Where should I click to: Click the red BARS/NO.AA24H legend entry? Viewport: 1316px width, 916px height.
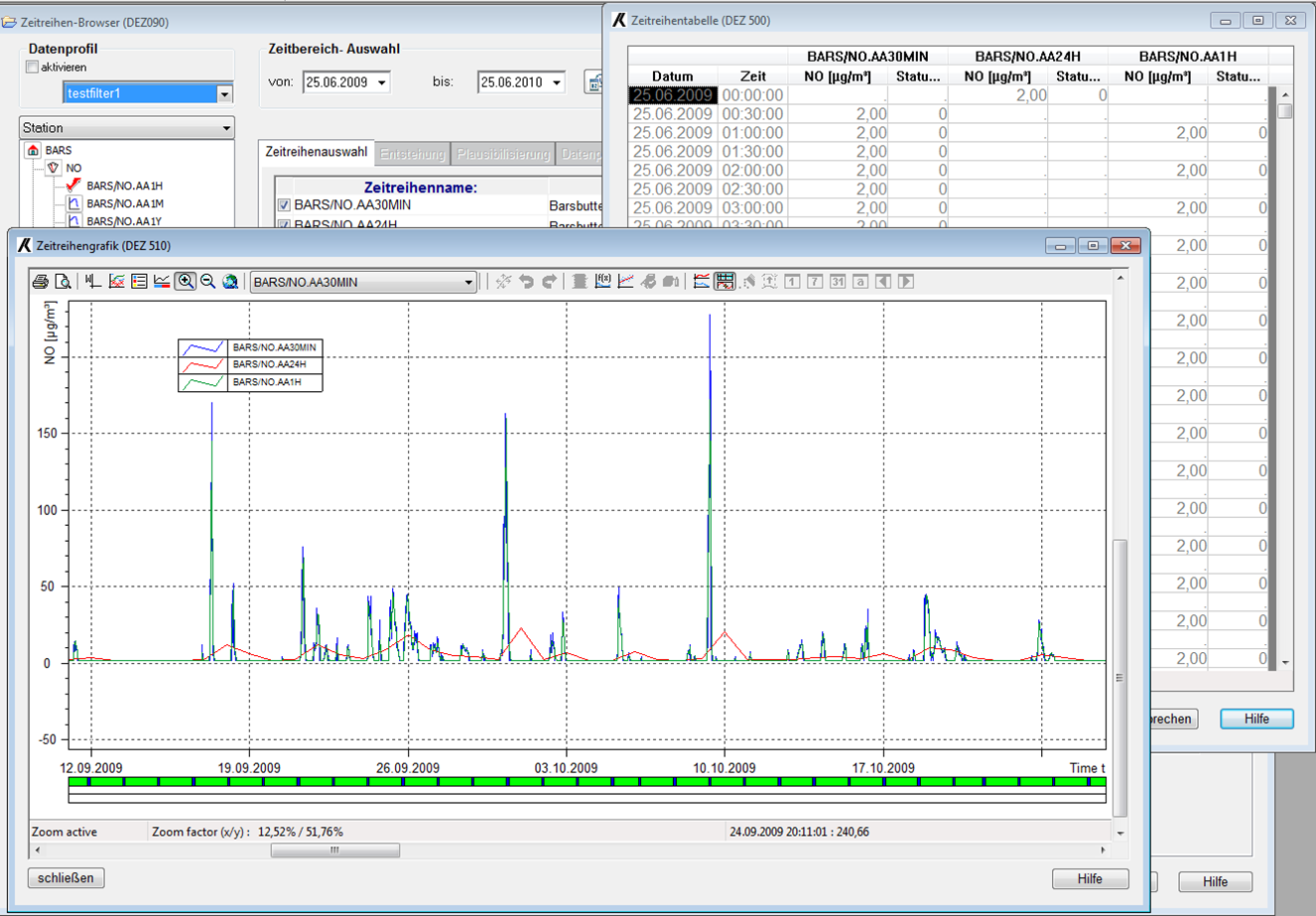[250, 364]
